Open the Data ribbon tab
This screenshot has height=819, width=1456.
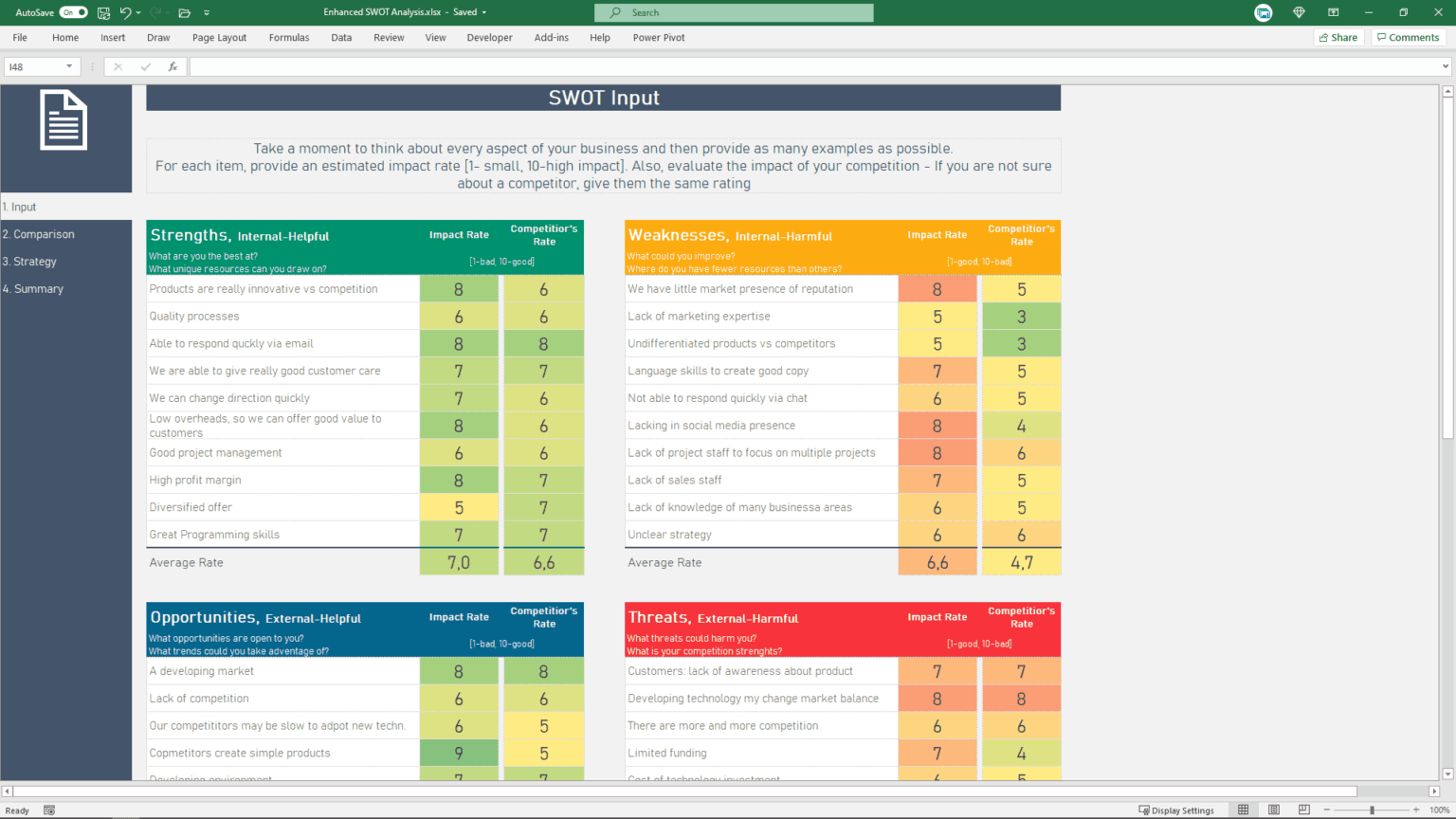pyautogui.click(x=341, y=37)
